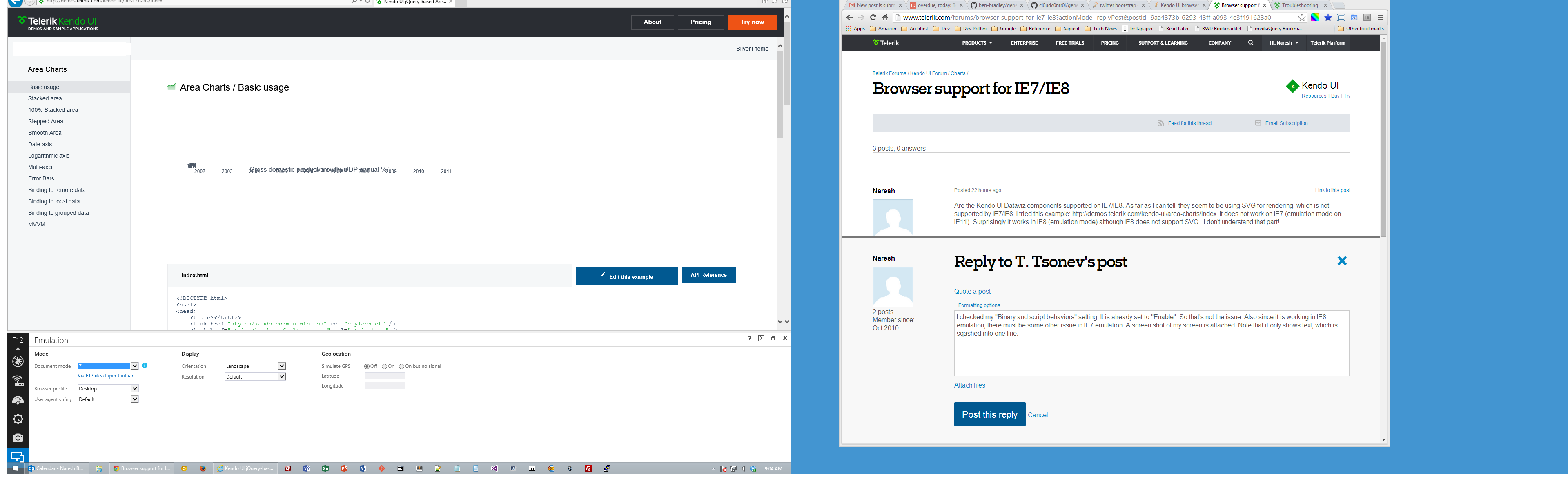Screen dimensions: 1568x490
Task: Select Simulate GPS On radio button
Action: click(385, 366)
